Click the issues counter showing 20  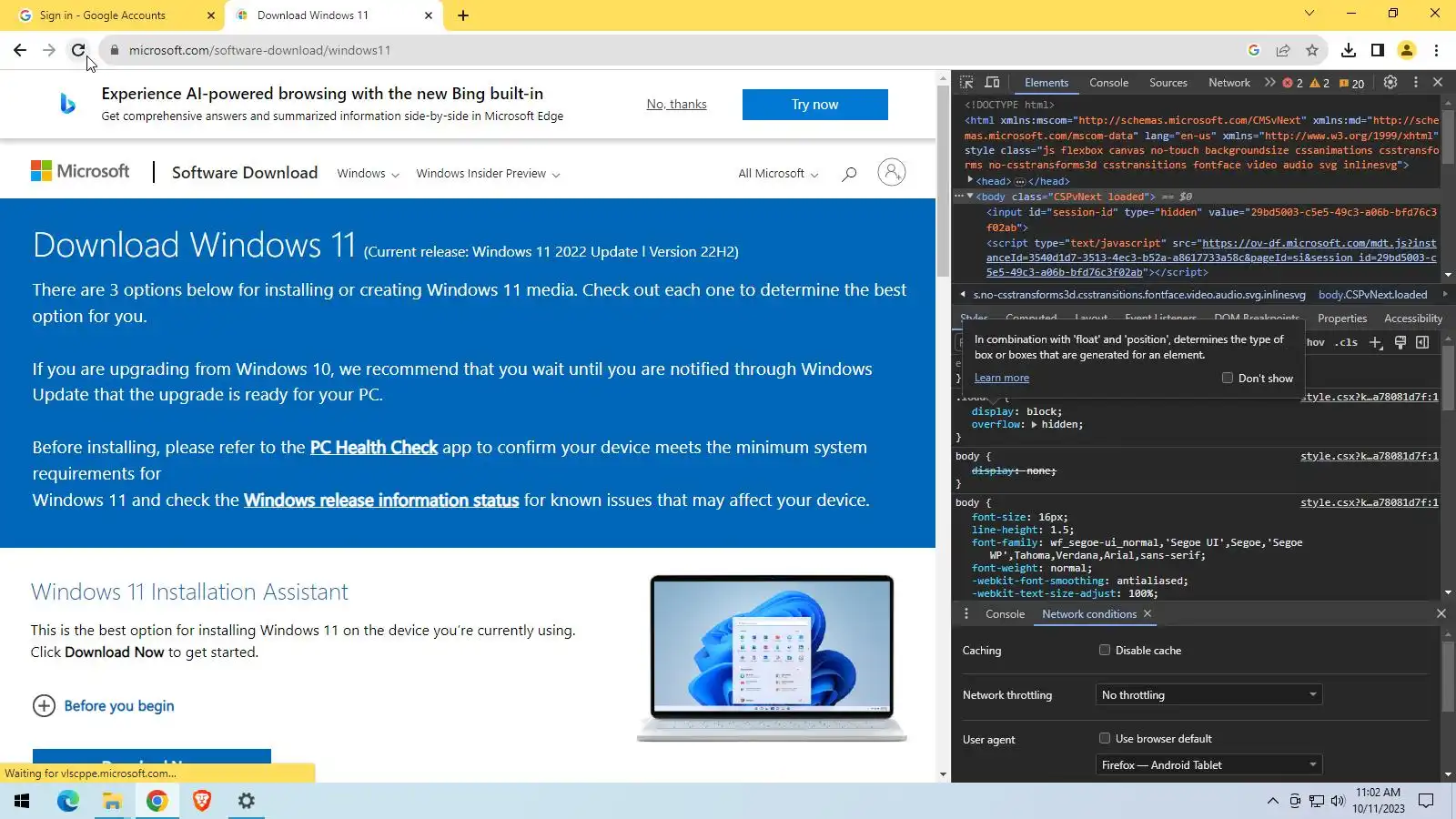tap(1351, 83)
